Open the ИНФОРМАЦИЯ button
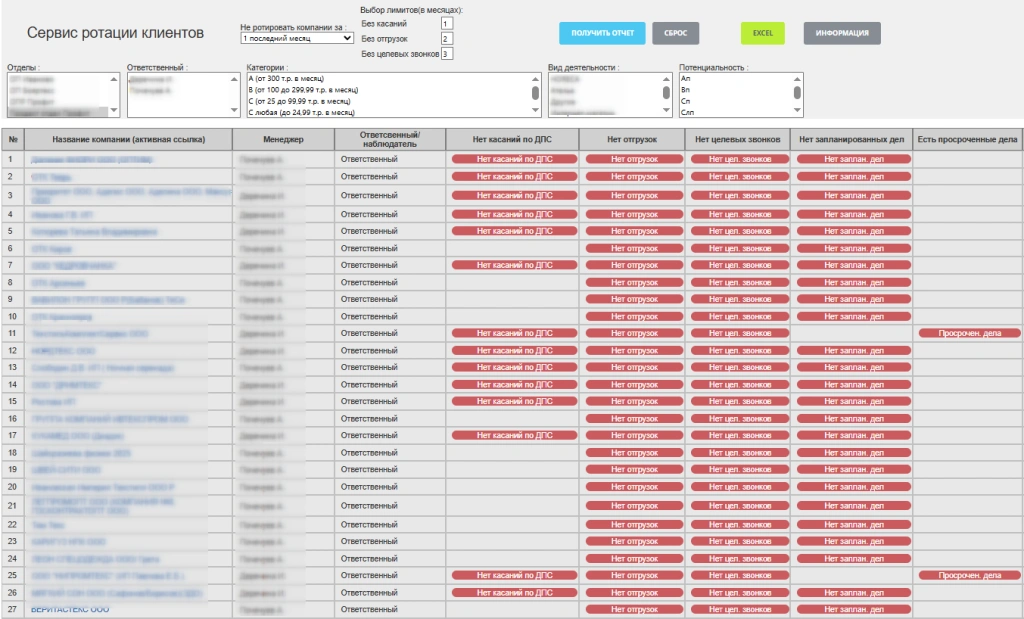The height and width of the screenshot is (619, 1024). click(x=842, y=33)
